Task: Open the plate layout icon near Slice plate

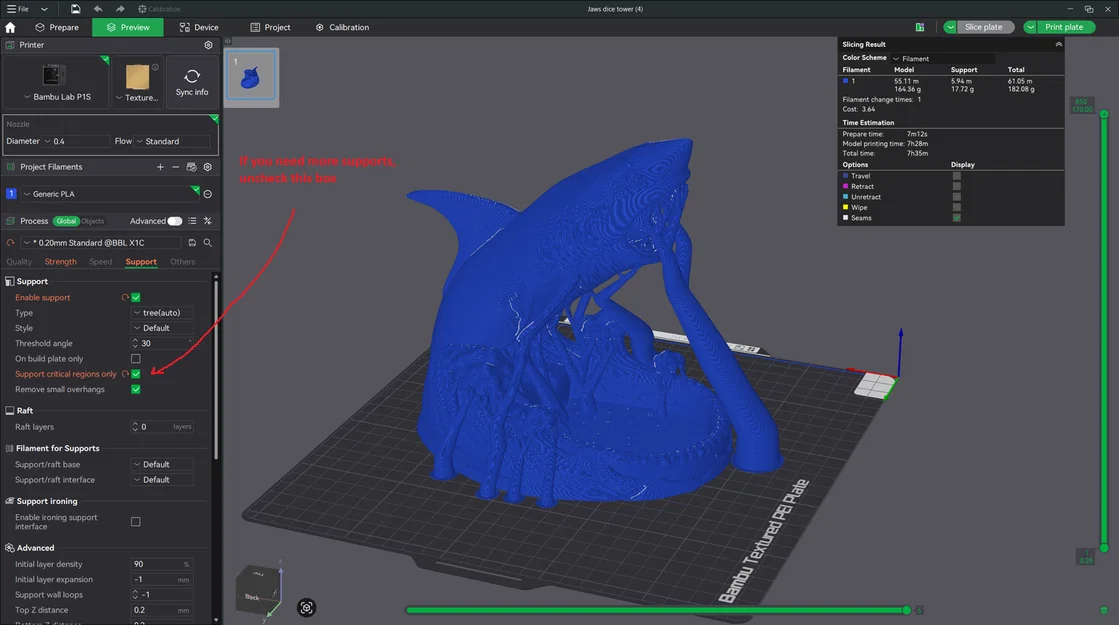Action: 920,27
